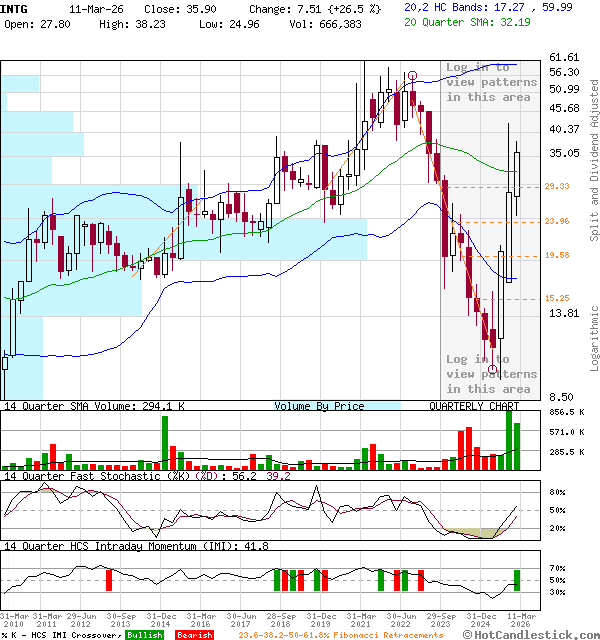This screenshot has height=640, width=600.
Task: Click the 23.96 Fibonacci level label
Action: pyautogui.click(x=557, y=221)
